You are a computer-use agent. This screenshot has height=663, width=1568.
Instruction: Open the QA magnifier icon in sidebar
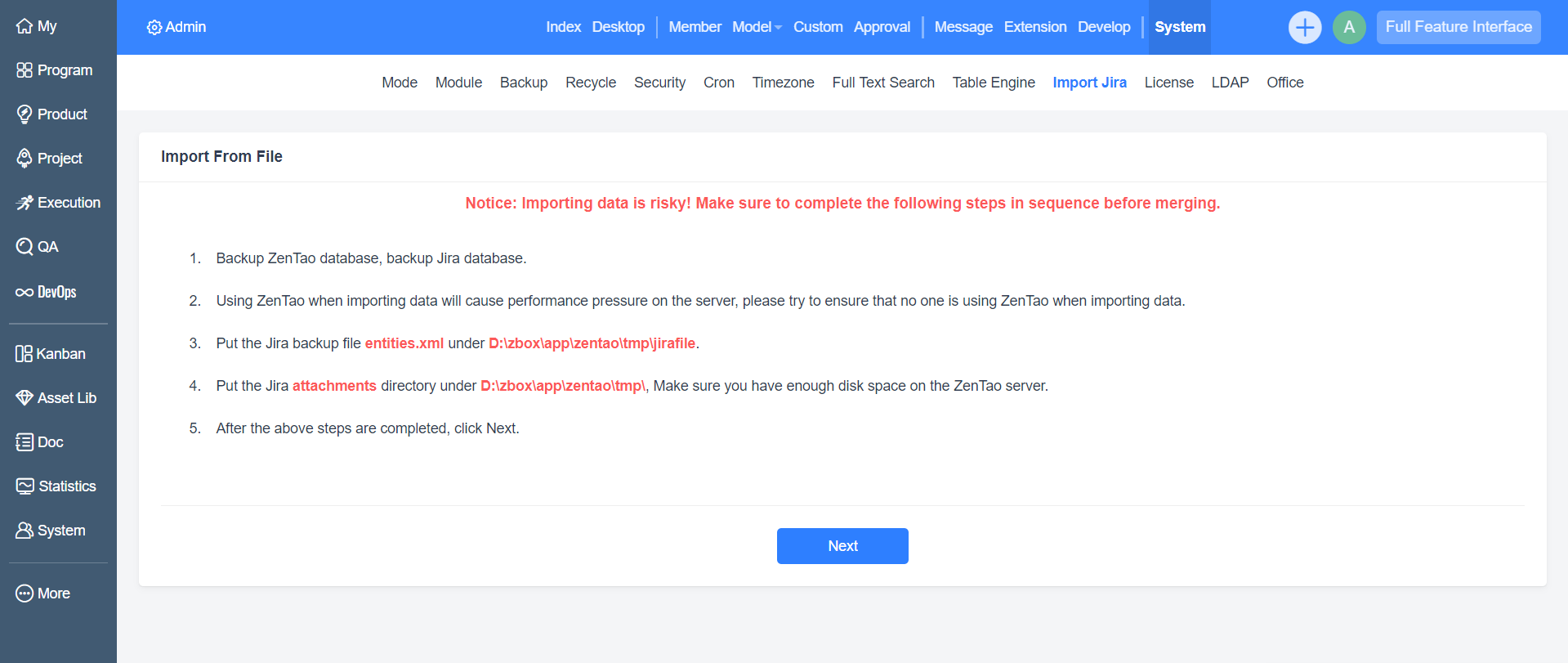pos(25,247)
